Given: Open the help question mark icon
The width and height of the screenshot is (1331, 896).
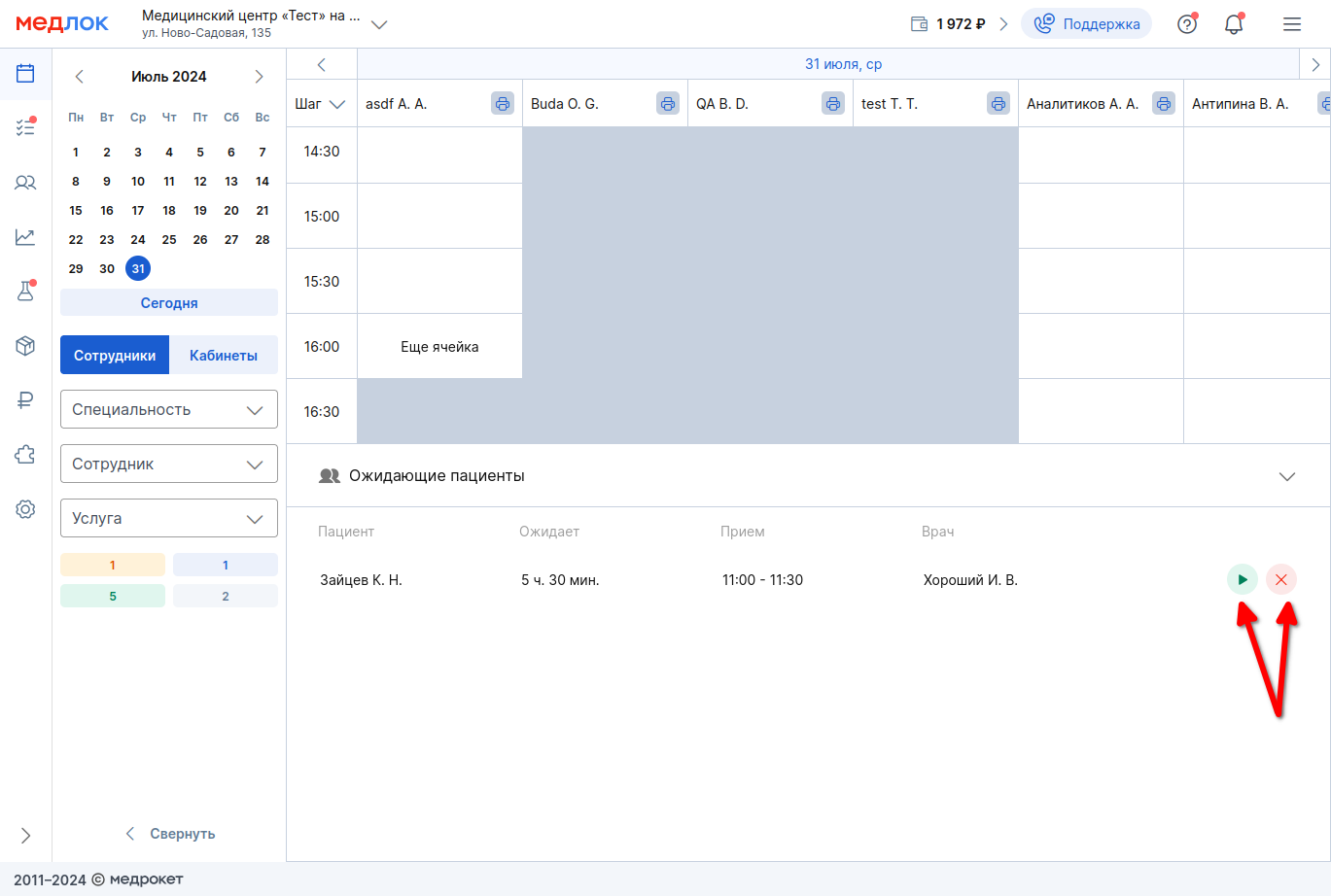Looking at the screenshot, I should (1186, 24).
